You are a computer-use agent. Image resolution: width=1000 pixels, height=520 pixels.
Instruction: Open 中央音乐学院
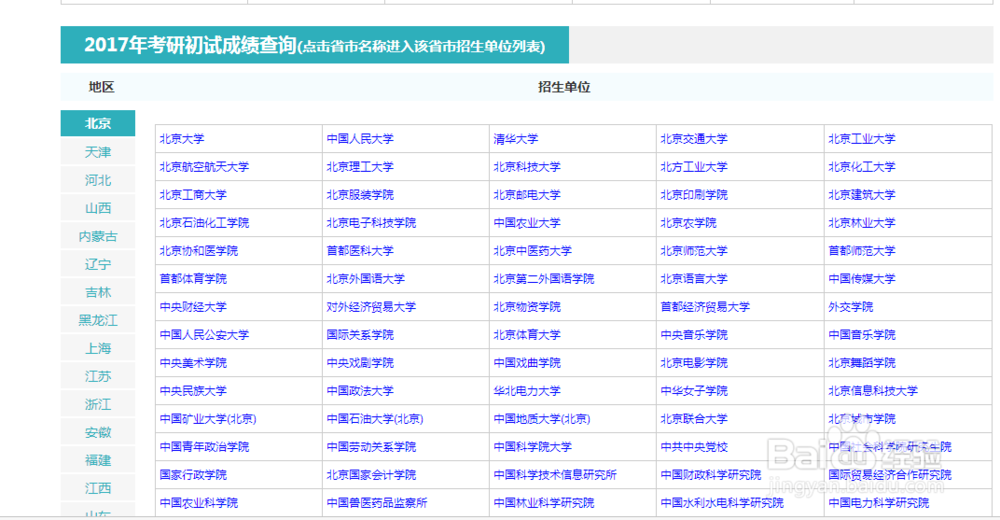pos(694,335)
